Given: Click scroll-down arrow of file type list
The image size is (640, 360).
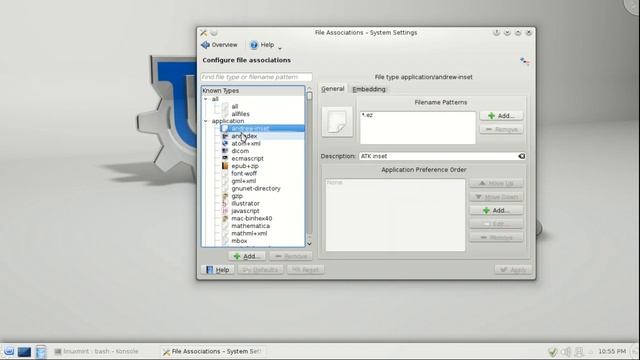Looking at the screenshot, I should point(309,244).
